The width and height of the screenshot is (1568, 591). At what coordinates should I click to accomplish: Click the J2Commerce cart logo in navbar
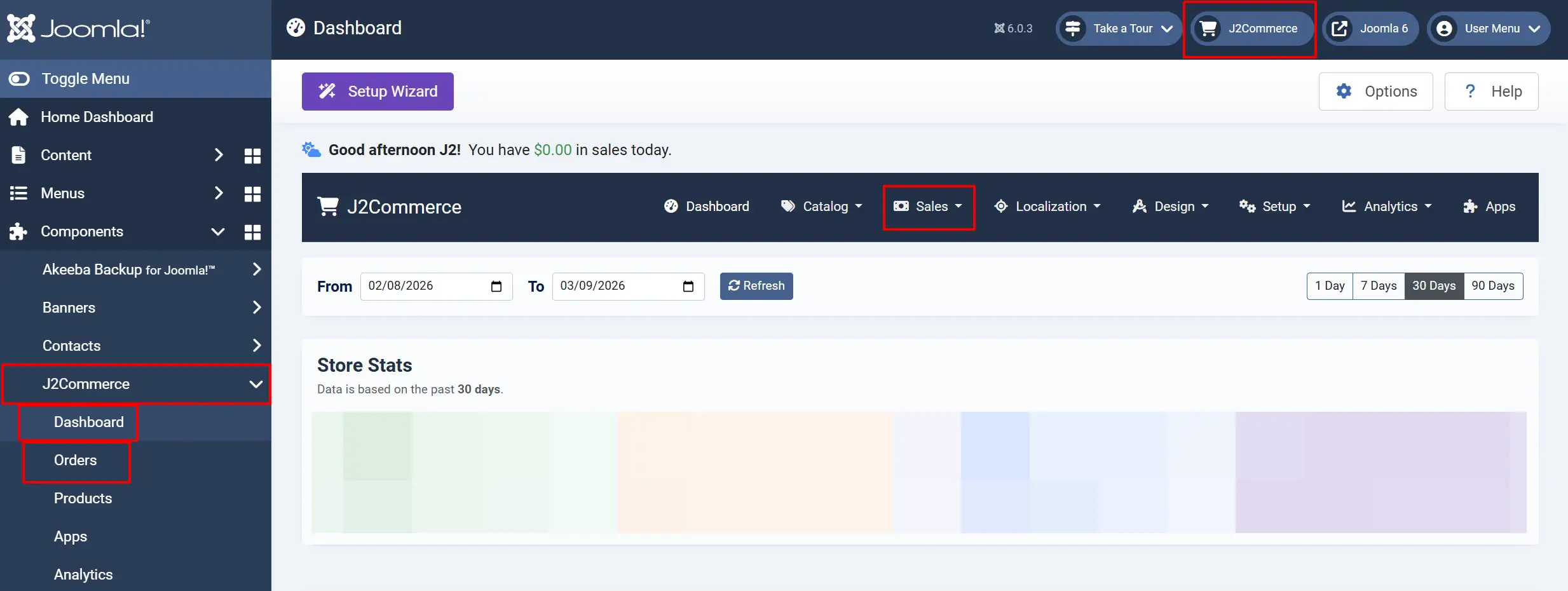click(x=328, y=207)
